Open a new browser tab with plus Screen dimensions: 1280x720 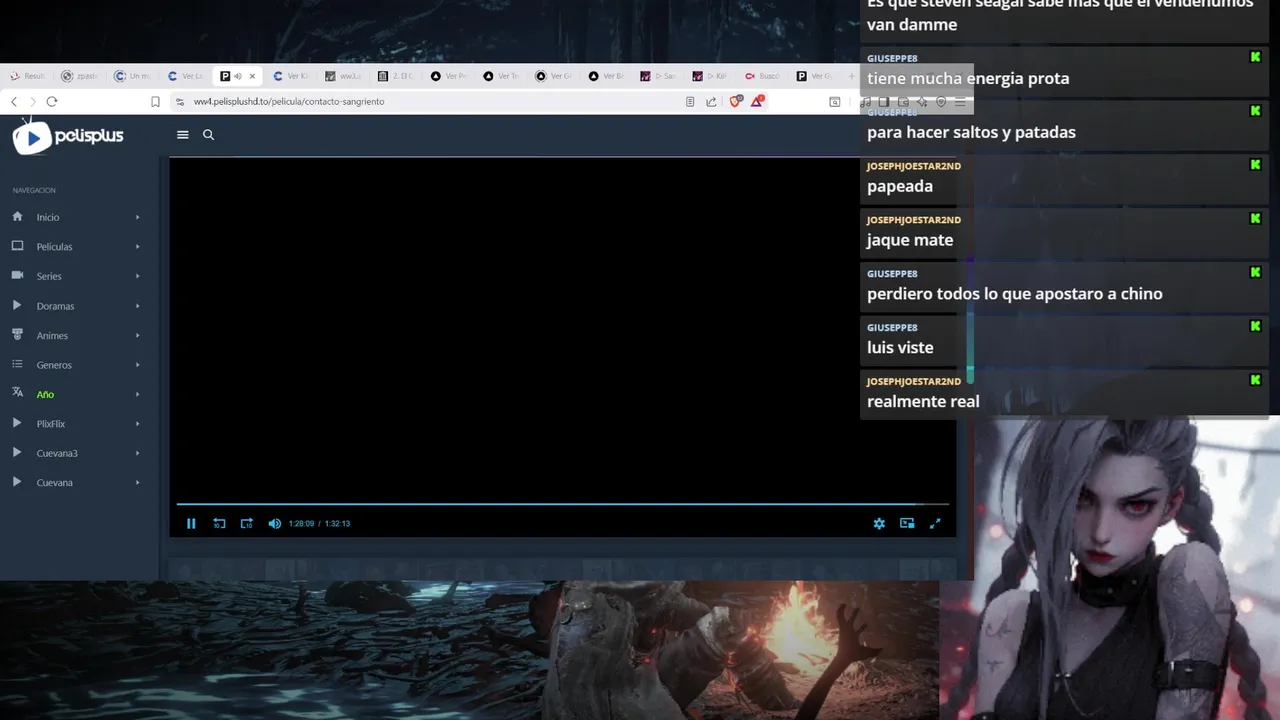[x=851, y=76]
